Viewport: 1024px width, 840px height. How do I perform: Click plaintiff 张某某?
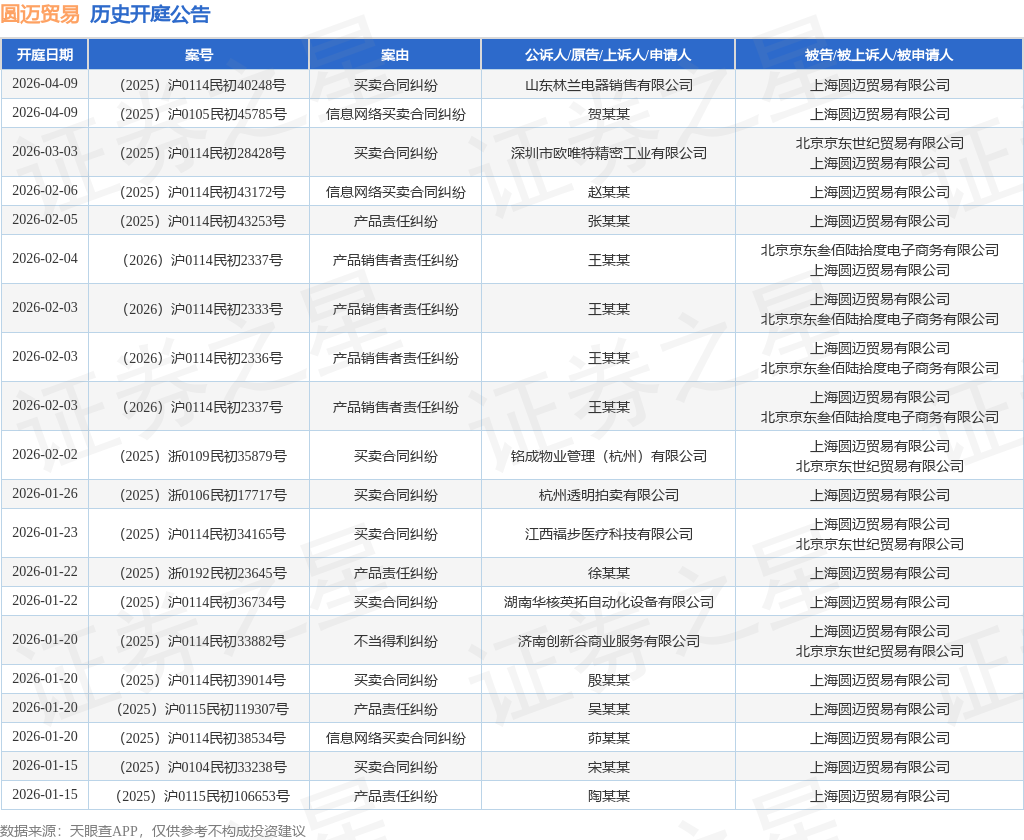click(x=609, y=221)
